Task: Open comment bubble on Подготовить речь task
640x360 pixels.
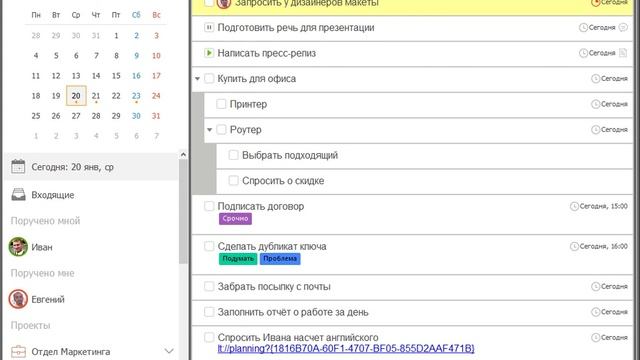Action: [623, 27]
